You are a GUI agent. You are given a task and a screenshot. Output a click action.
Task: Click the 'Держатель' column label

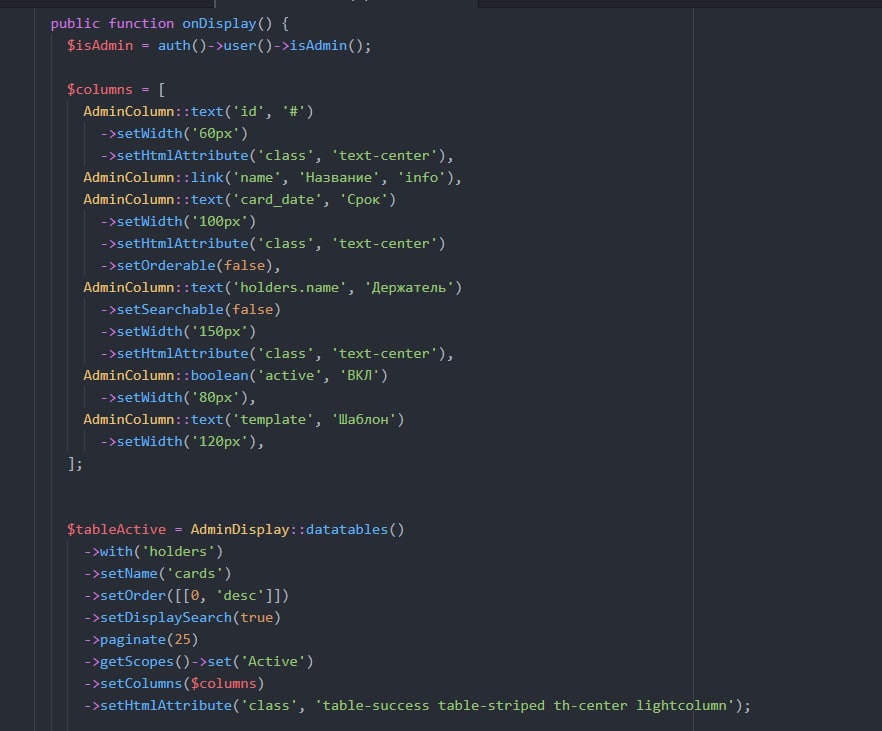coord(408,287)
